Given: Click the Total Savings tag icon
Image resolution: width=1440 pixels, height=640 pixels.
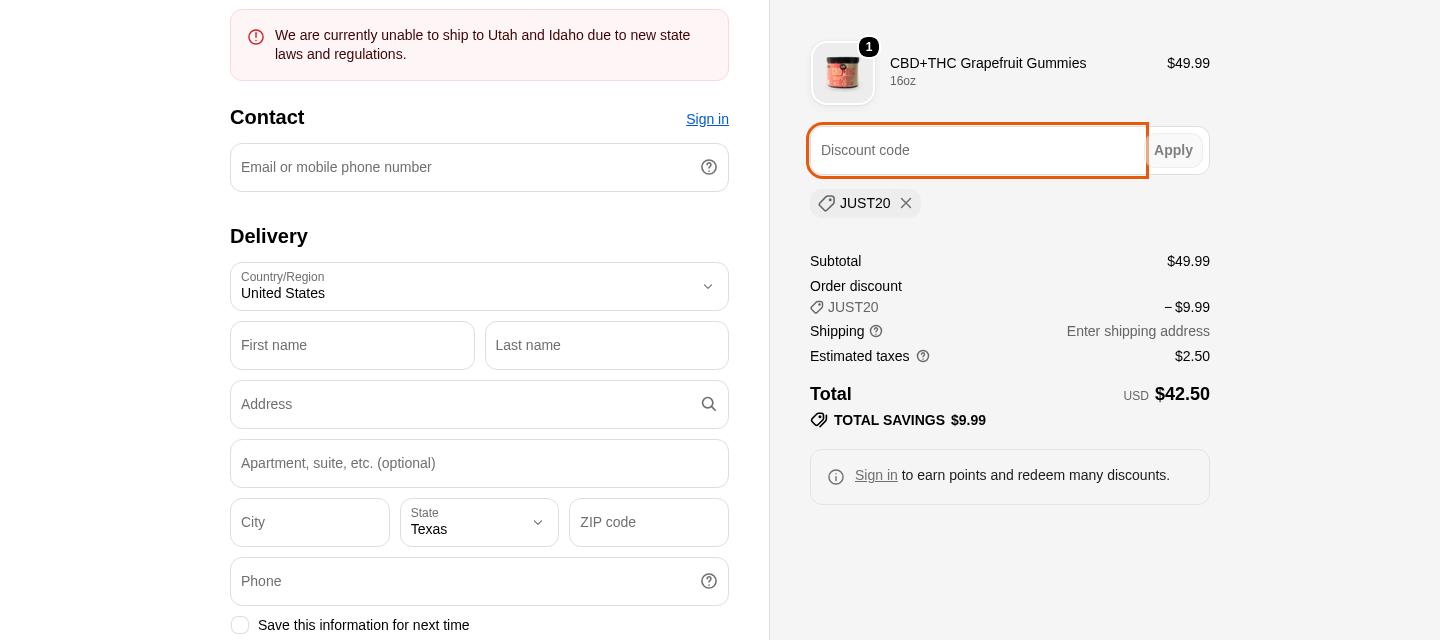Looking at the screenshot, I should (x=819, y=420).
